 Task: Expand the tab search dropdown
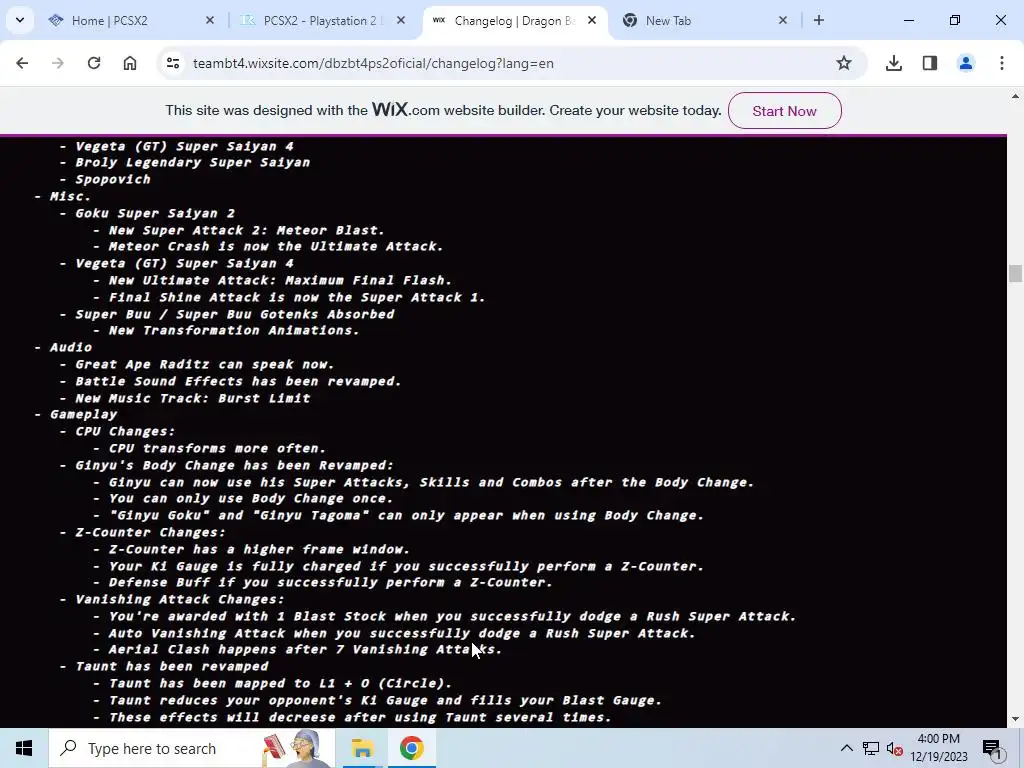pyautogui.click(x=20, y=20)
